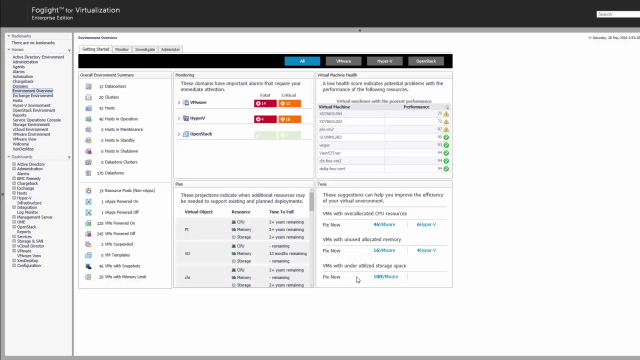The height and width of the screenshot is (360, 640).
Task: Click the Datastores icon
Action: tap(89, 173)
